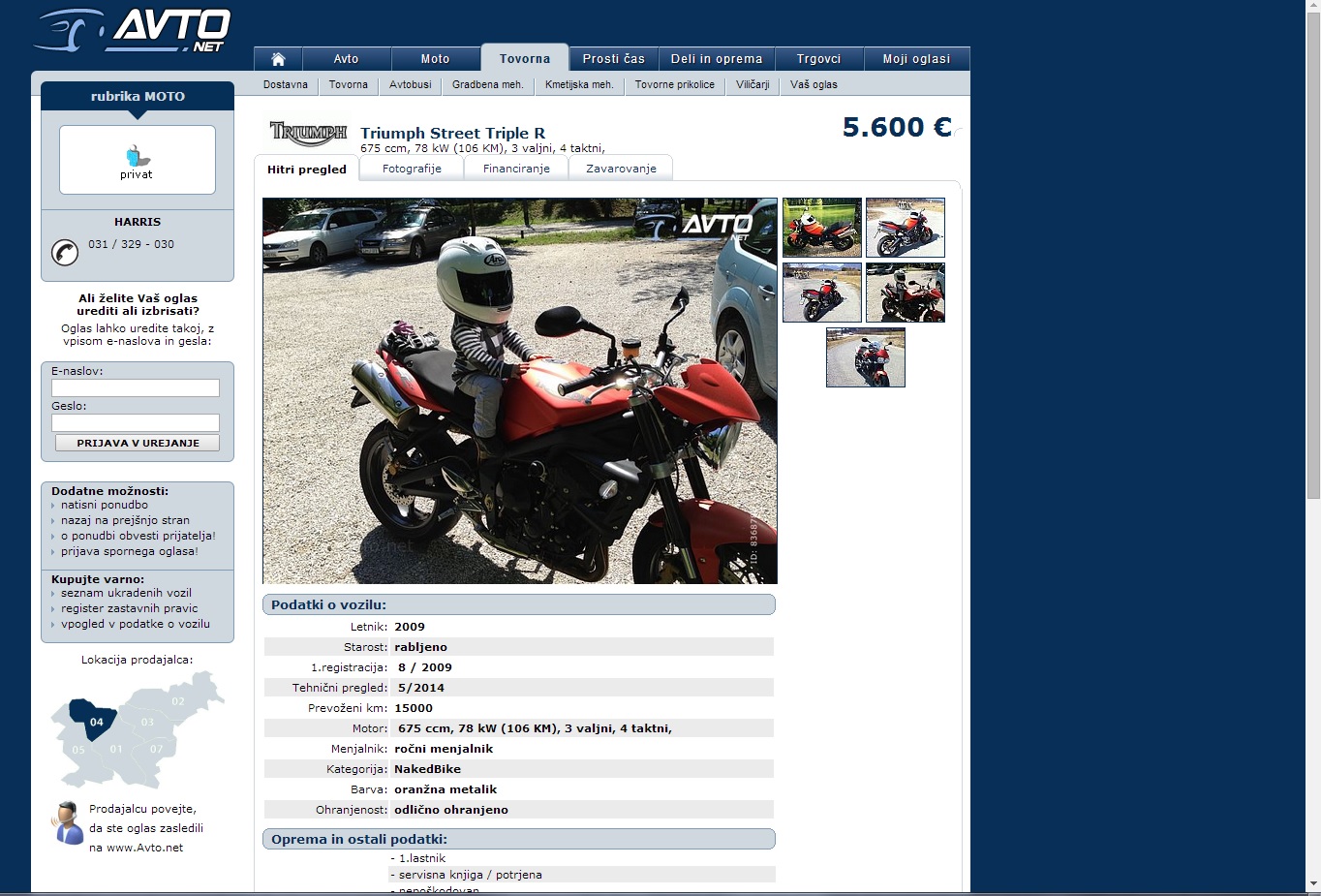
Task: Open the Moji oglasi tab
Action: click(x=916, y=59)
